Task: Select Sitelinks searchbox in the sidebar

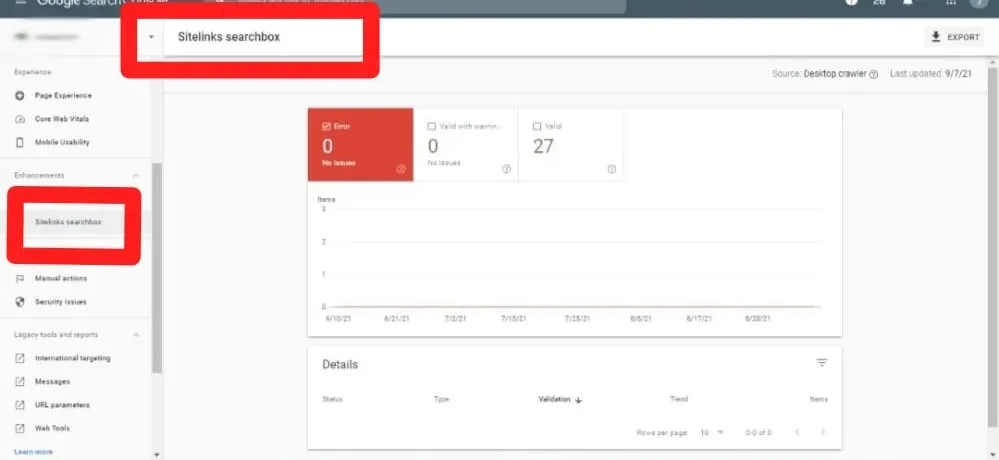Action: click(68, 222)
